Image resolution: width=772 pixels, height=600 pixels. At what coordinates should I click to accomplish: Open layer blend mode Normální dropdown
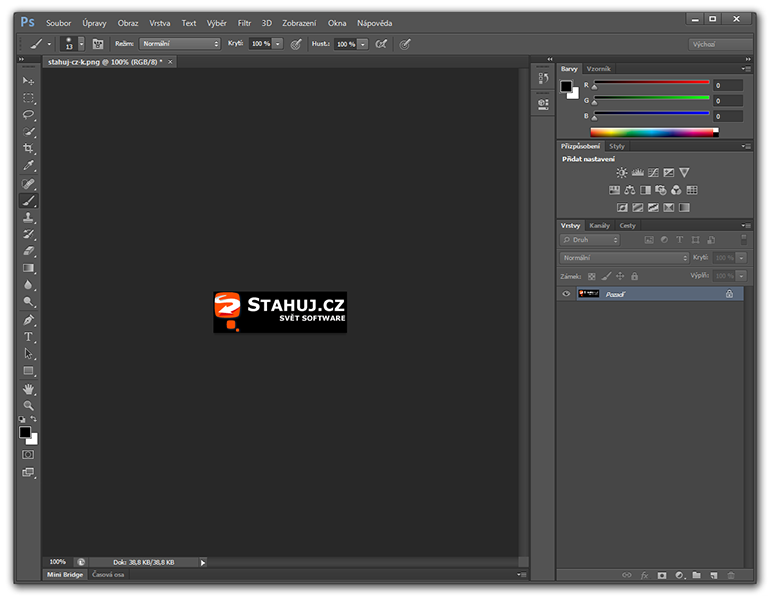pos(624,257)
